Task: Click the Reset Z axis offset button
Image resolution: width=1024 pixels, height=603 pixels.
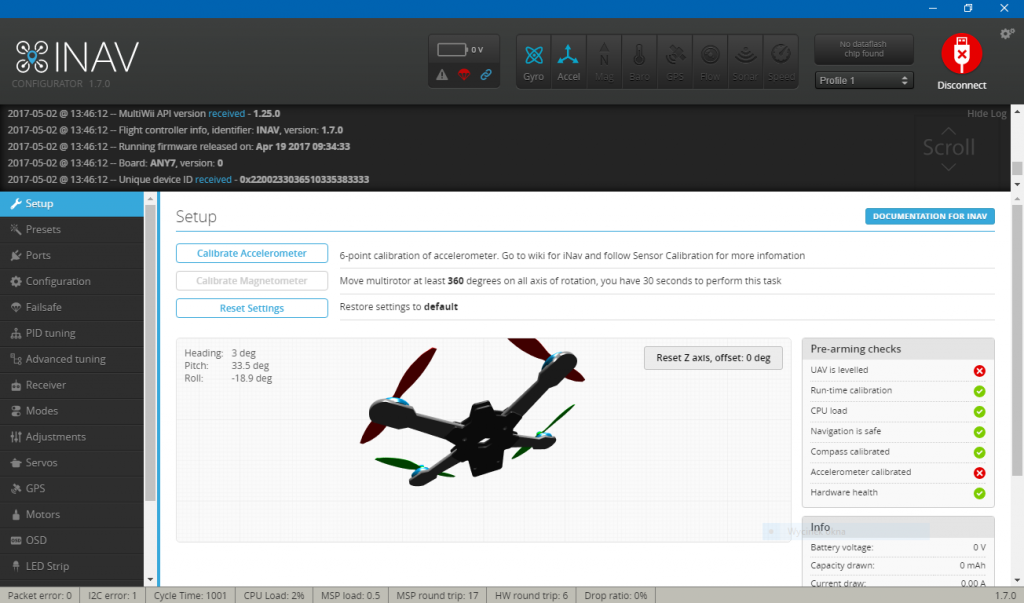Action: tap(713, 357)
